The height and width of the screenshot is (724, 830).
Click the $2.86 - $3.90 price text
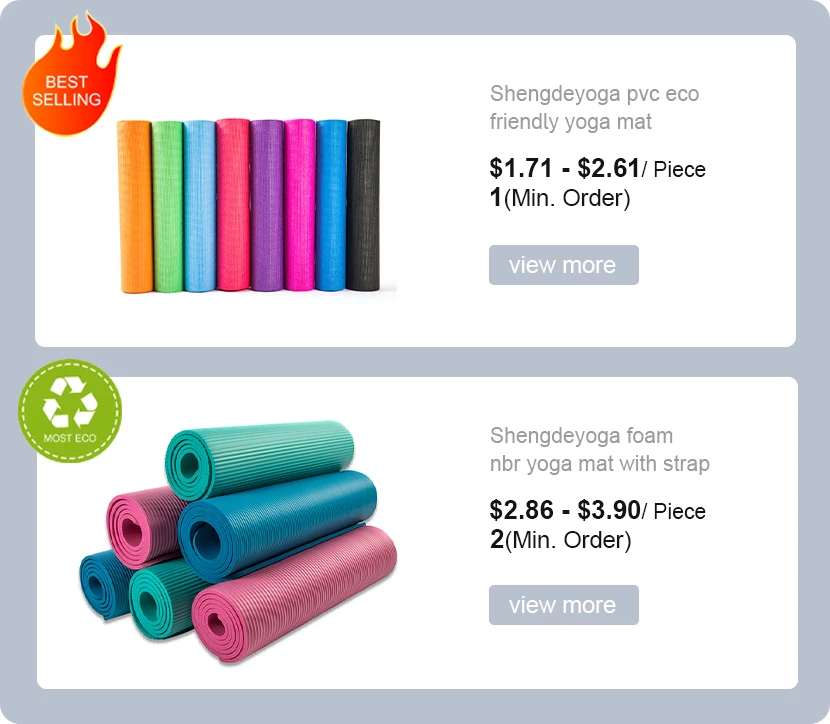click(564, 510)
